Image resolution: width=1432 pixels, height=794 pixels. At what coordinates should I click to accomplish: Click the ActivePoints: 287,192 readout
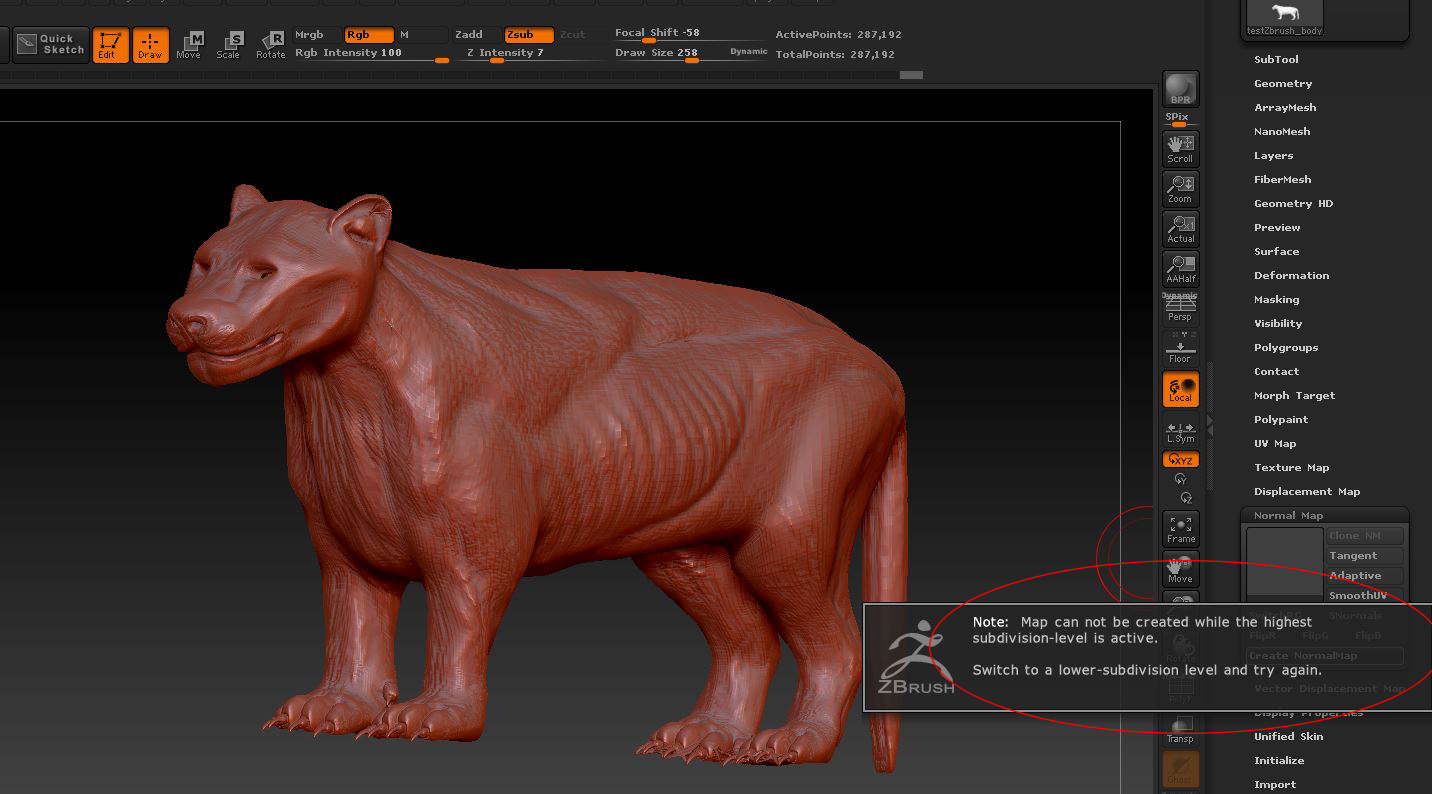838,35
